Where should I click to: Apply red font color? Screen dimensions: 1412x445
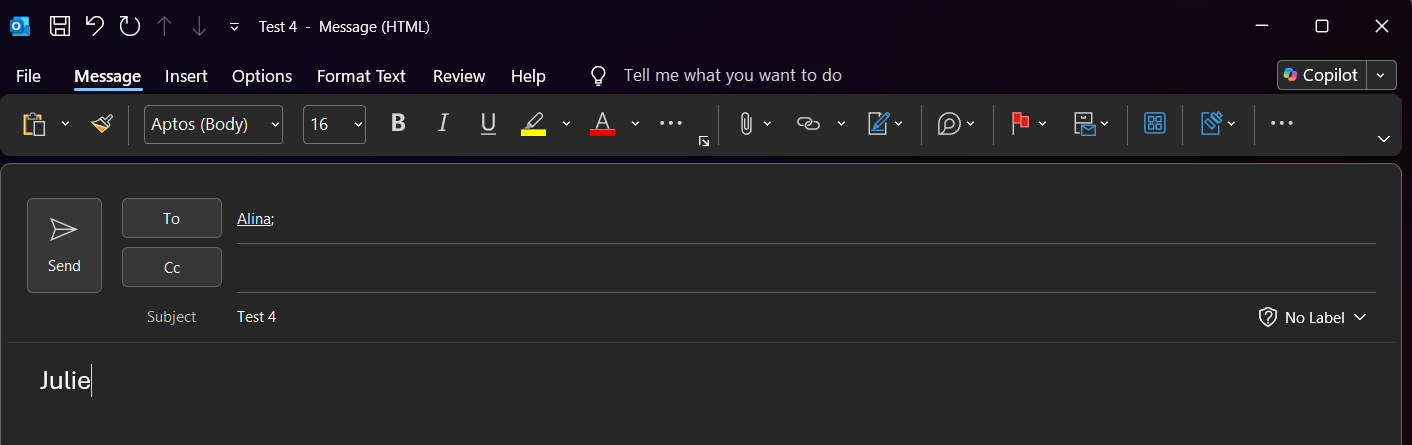pyautogui.click(x=602, y=124)
